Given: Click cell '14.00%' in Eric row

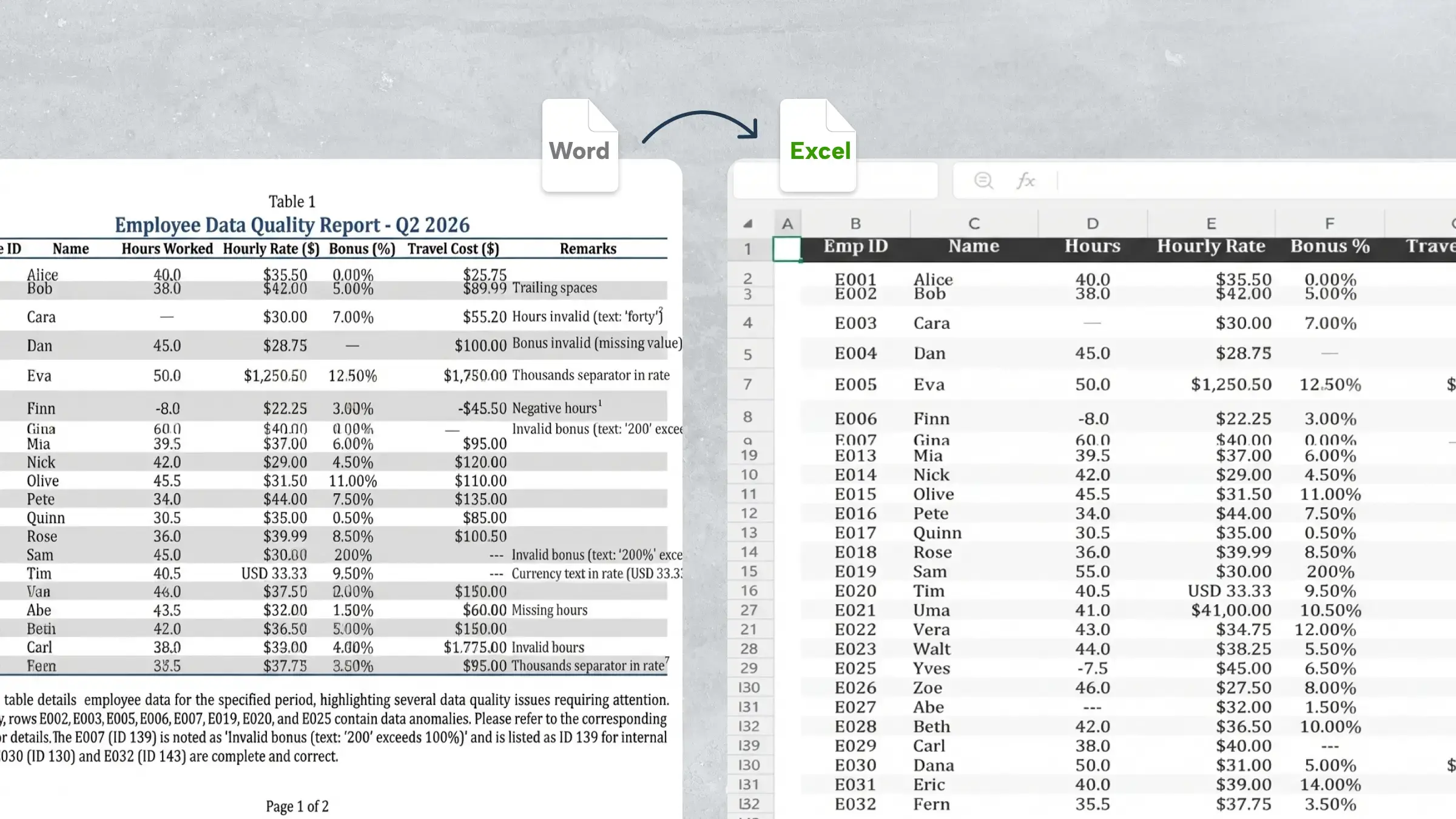Looking at the screenshot, I should pyautogui.click(x=1330, y=785).
